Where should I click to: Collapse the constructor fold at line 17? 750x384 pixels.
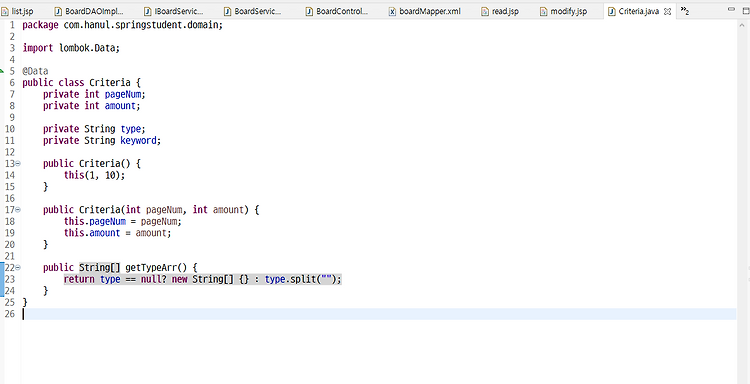[x=18, y=209]
